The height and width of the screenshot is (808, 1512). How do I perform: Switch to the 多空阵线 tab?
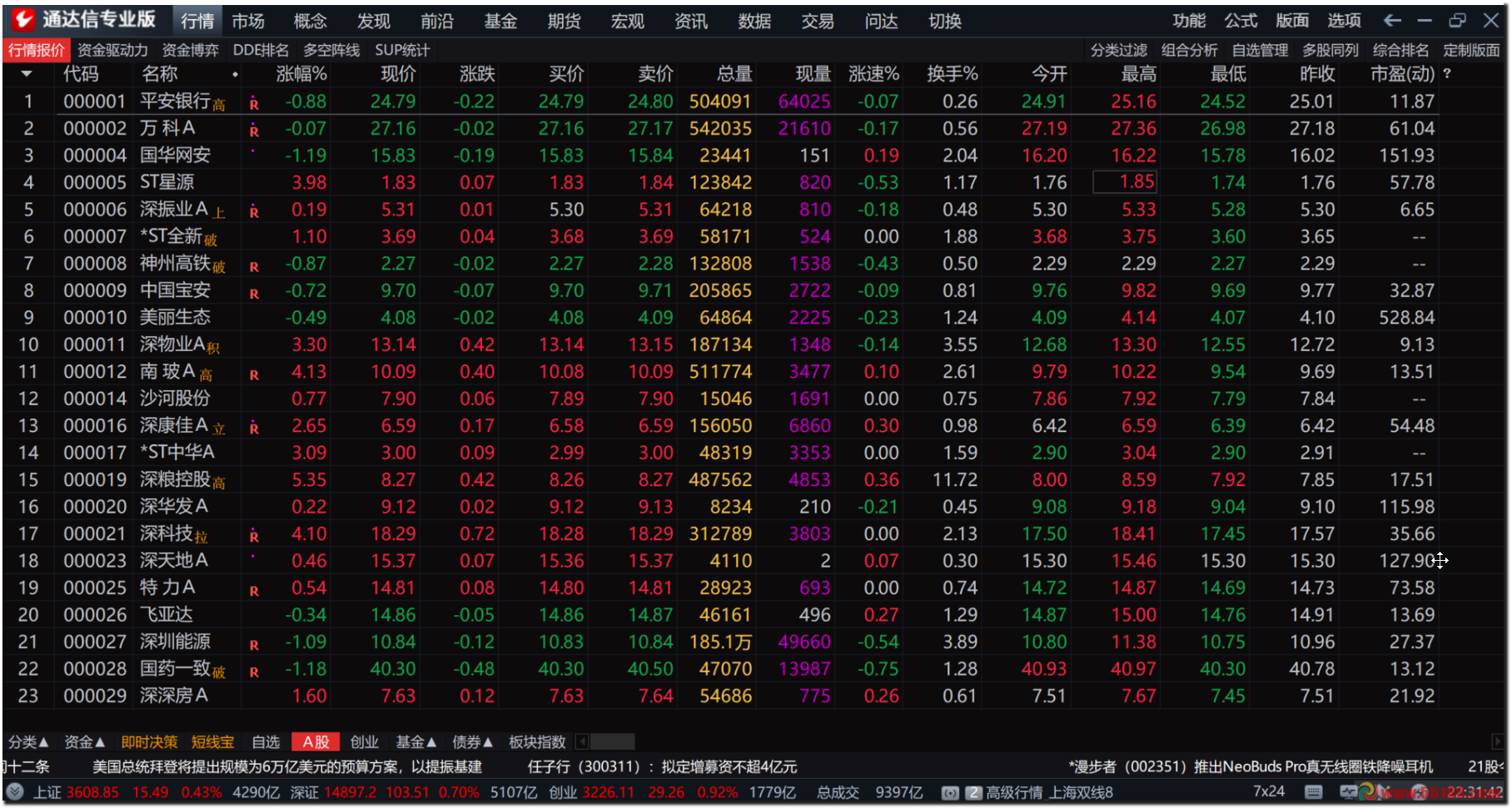coord(331,50)
